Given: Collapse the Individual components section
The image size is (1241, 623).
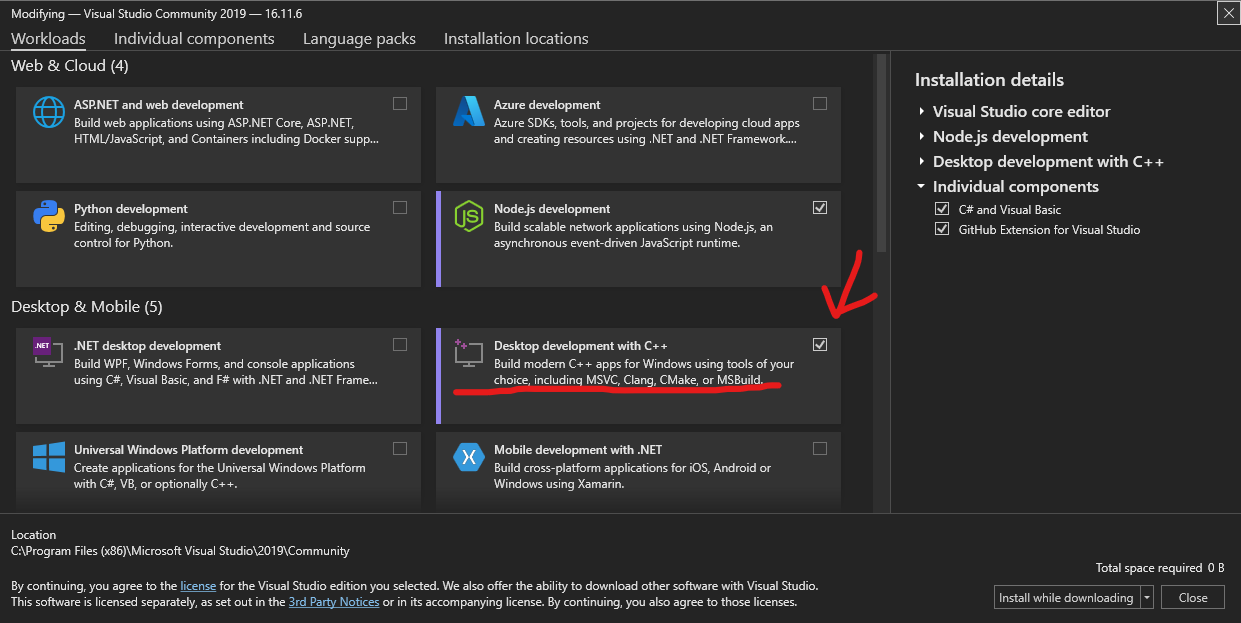Looking at the screenshot, I should click(x=921, y=187).
